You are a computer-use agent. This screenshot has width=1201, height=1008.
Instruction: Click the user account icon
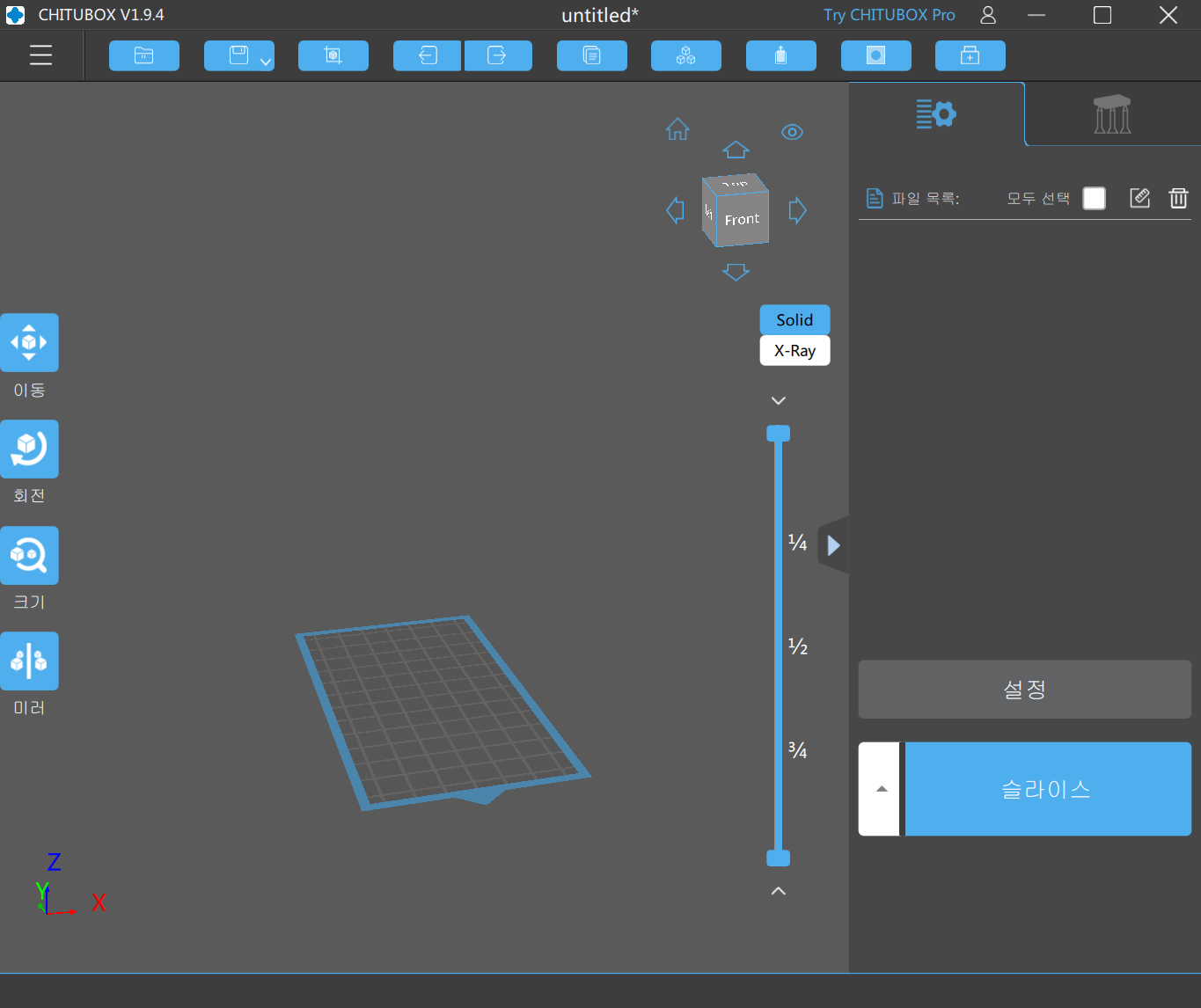988,15
